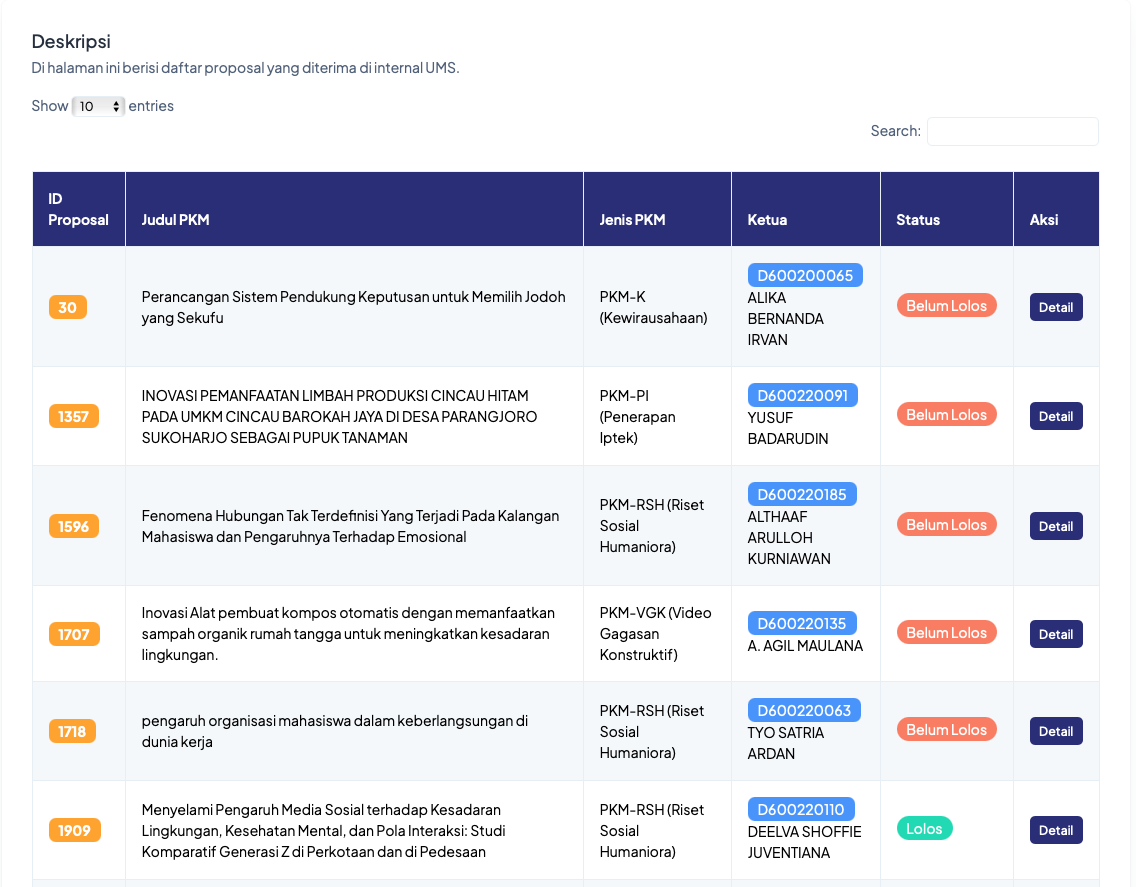Open Detail for proposal 1718
This screenshot has height=887, width=1136.
pos(1056,731)
